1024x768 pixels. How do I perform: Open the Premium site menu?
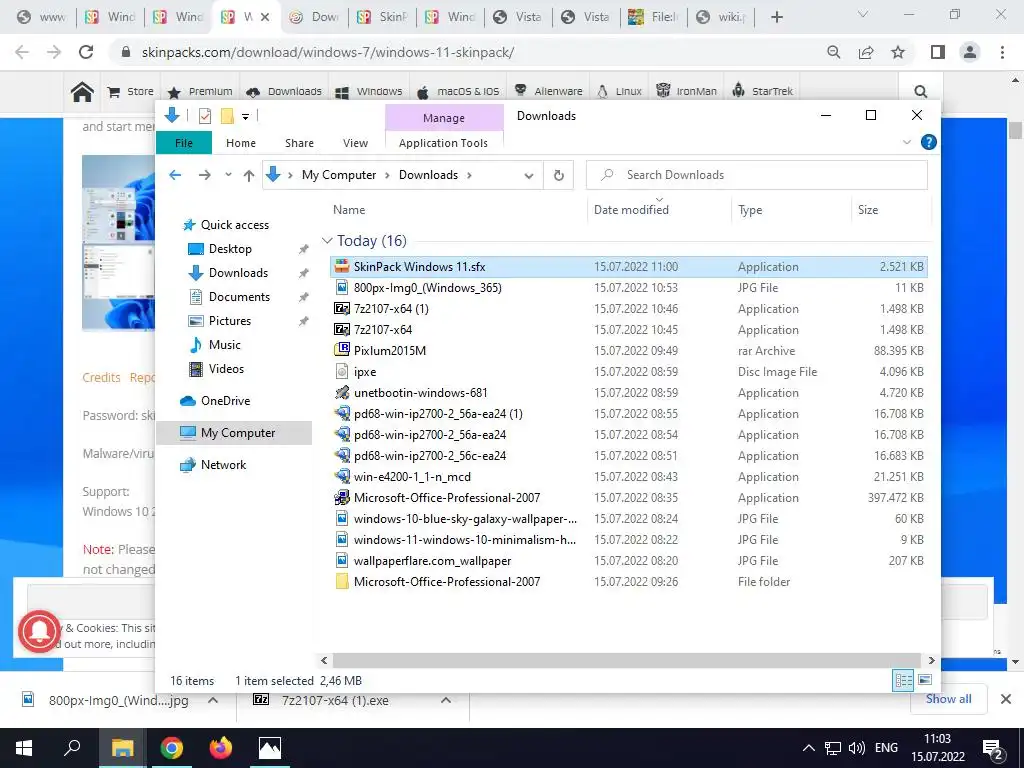(200, 91)
